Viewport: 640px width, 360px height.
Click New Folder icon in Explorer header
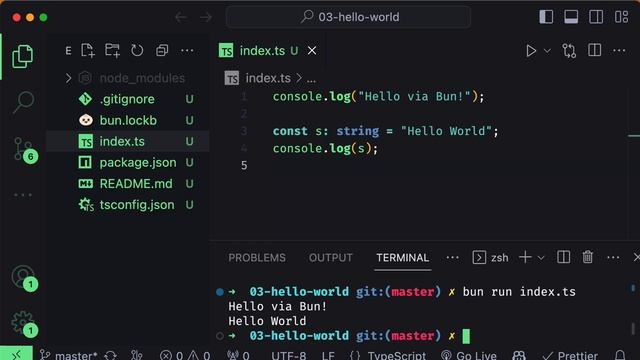coord(112,51)
